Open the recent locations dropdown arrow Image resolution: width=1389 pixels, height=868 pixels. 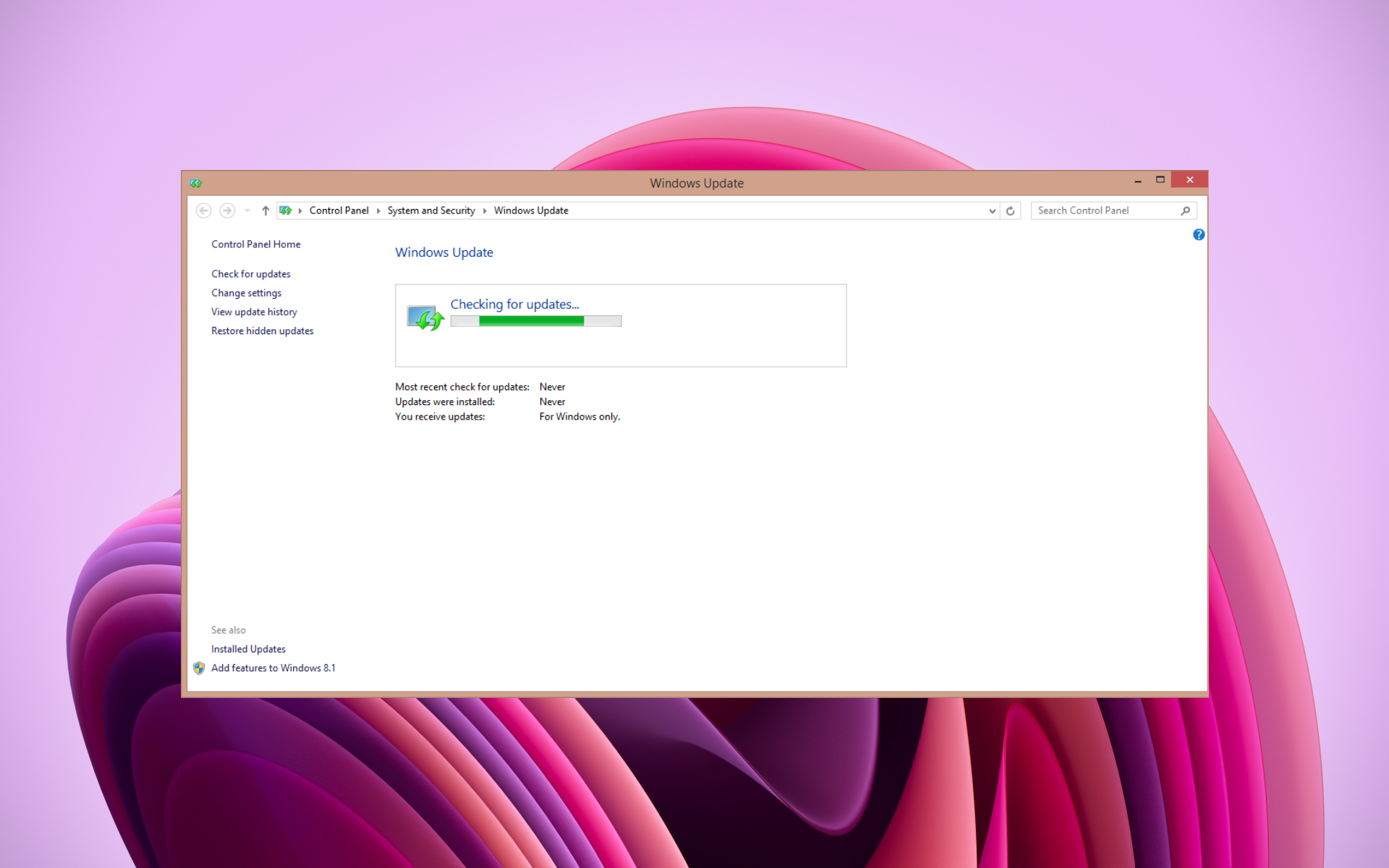click(x=247, y=210)
